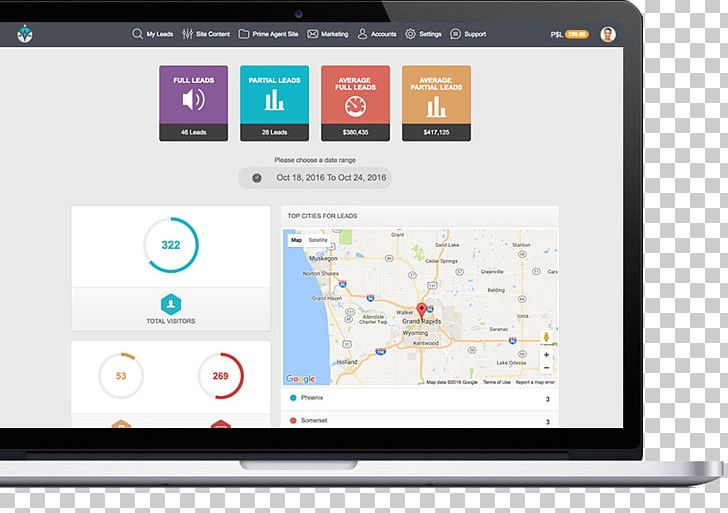Click the 46 Leads count
The height and width of the screenshot is (513, 728).
click(194, 132)
